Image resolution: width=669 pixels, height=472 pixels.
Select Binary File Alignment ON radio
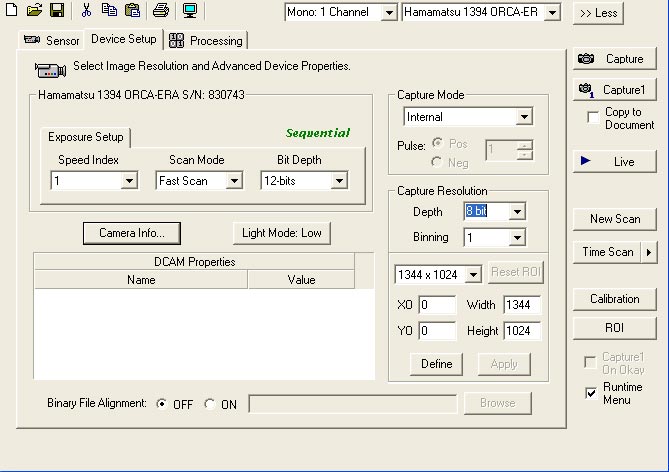(x=209, y=404)
